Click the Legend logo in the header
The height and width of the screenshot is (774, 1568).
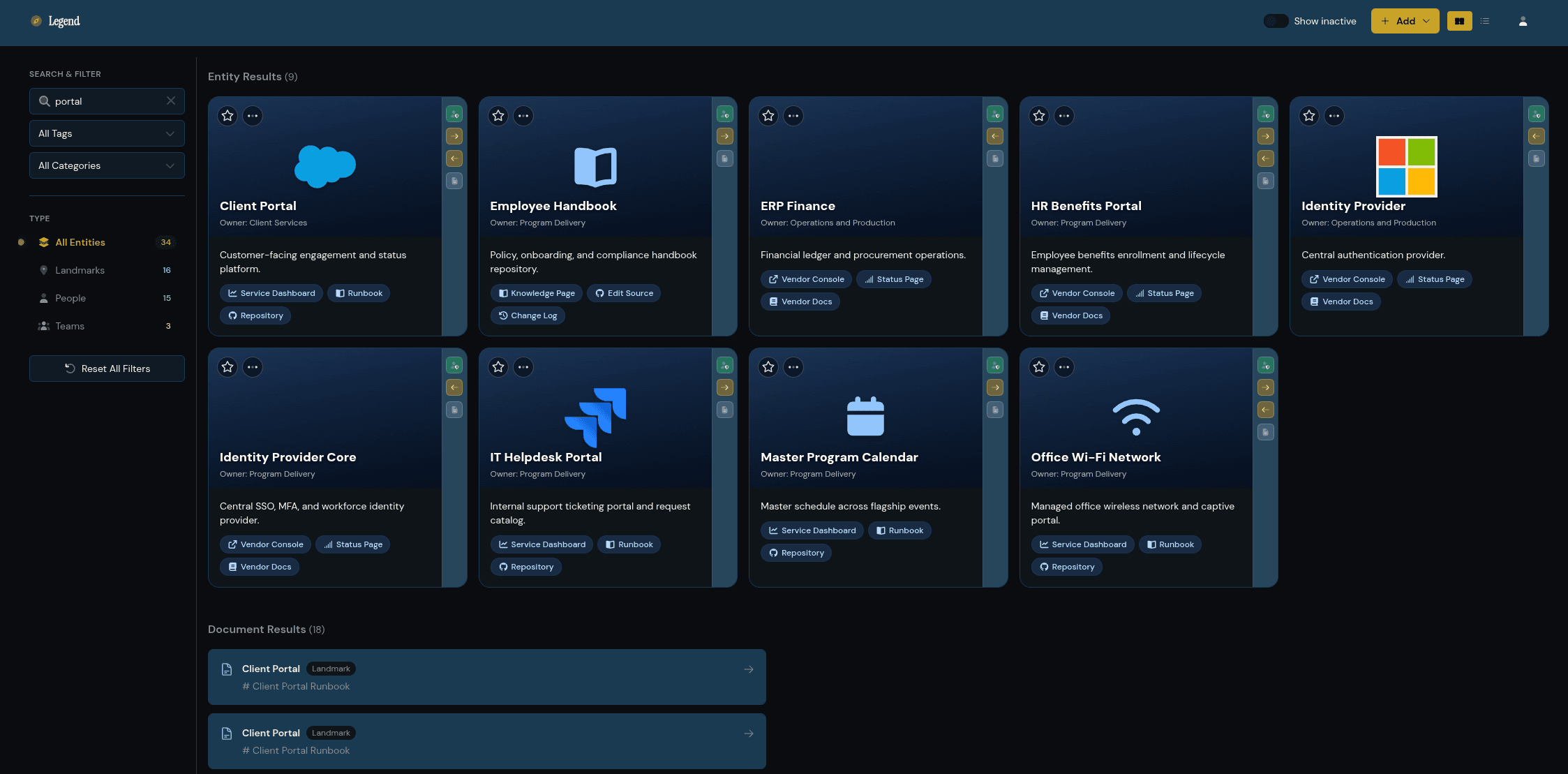point(55,22)
